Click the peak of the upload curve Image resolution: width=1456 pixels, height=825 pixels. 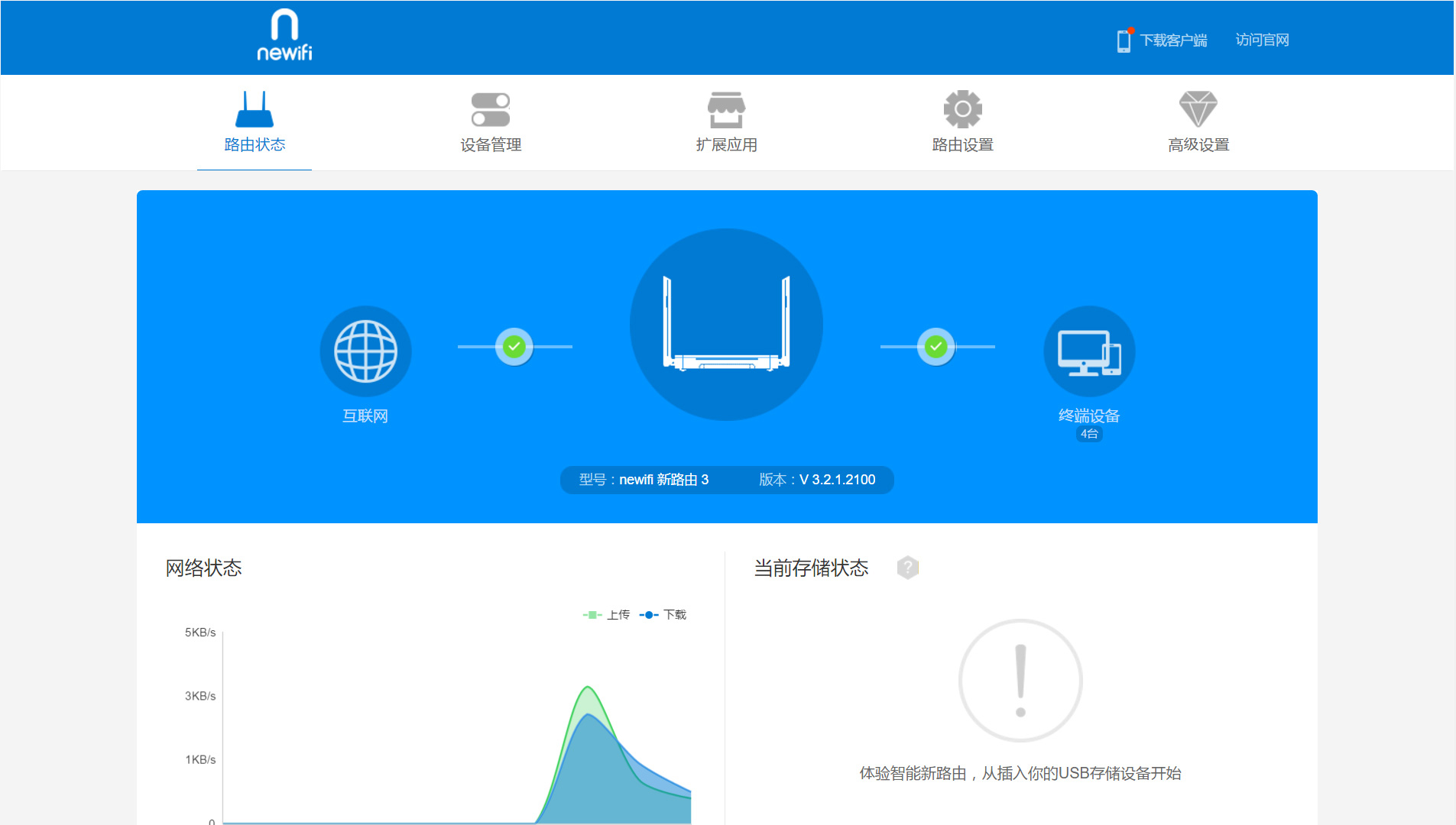(x=588, y=687)
